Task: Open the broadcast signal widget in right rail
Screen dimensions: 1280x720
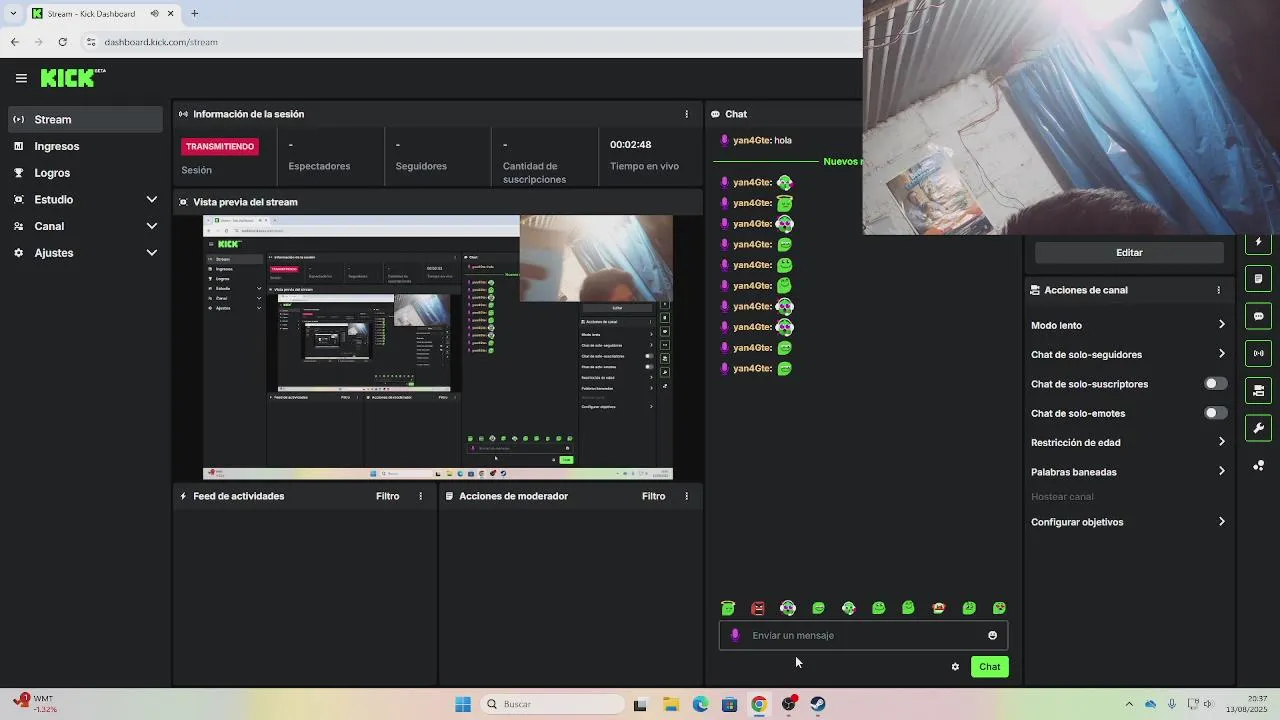Action: pyautogui.click(x=1259, y=353)
